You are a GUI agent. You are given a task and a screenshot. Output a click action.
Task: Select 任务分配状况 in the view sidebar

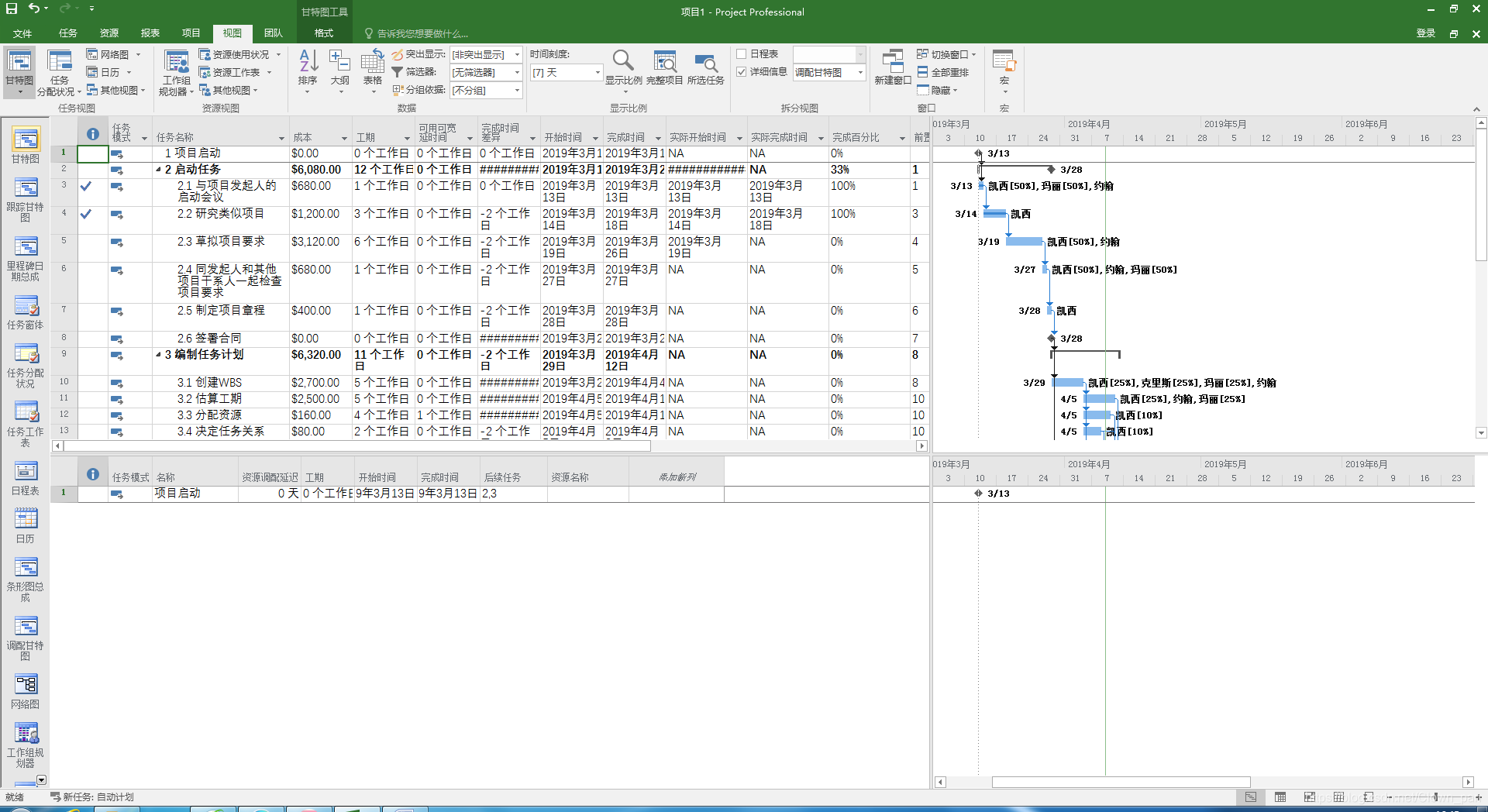click(26, 366)
